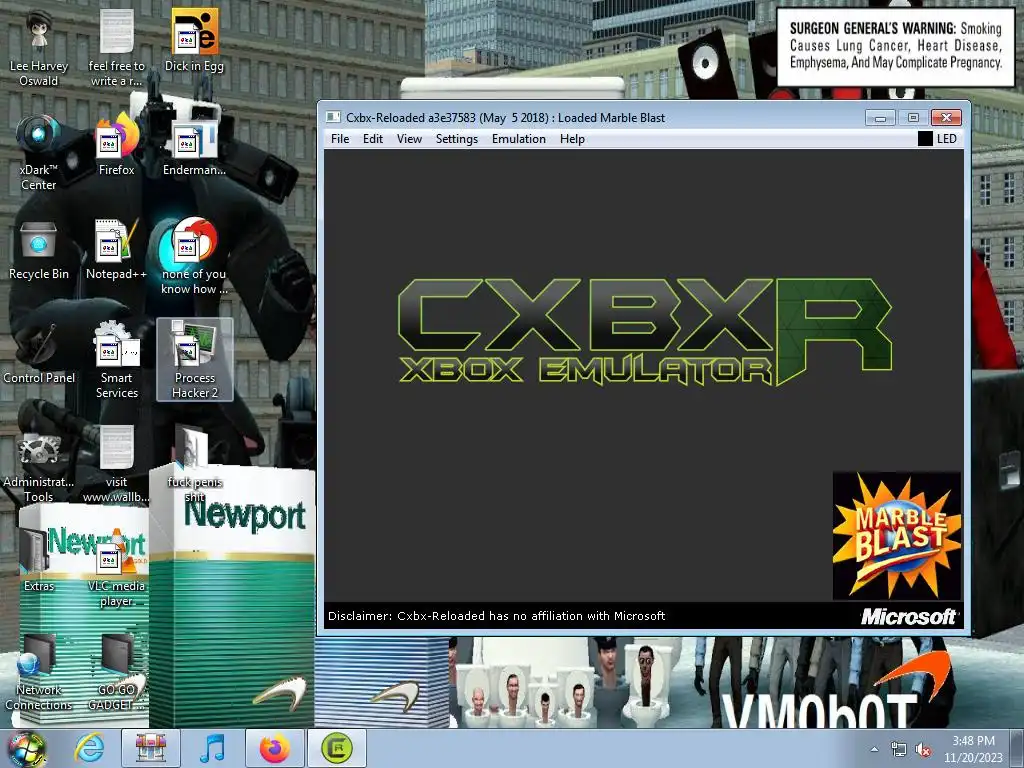Viewport: 1024px width, 768px height.
Task: Click the Cxbx-Reloaded title bar icon
Action: (333, 118)
